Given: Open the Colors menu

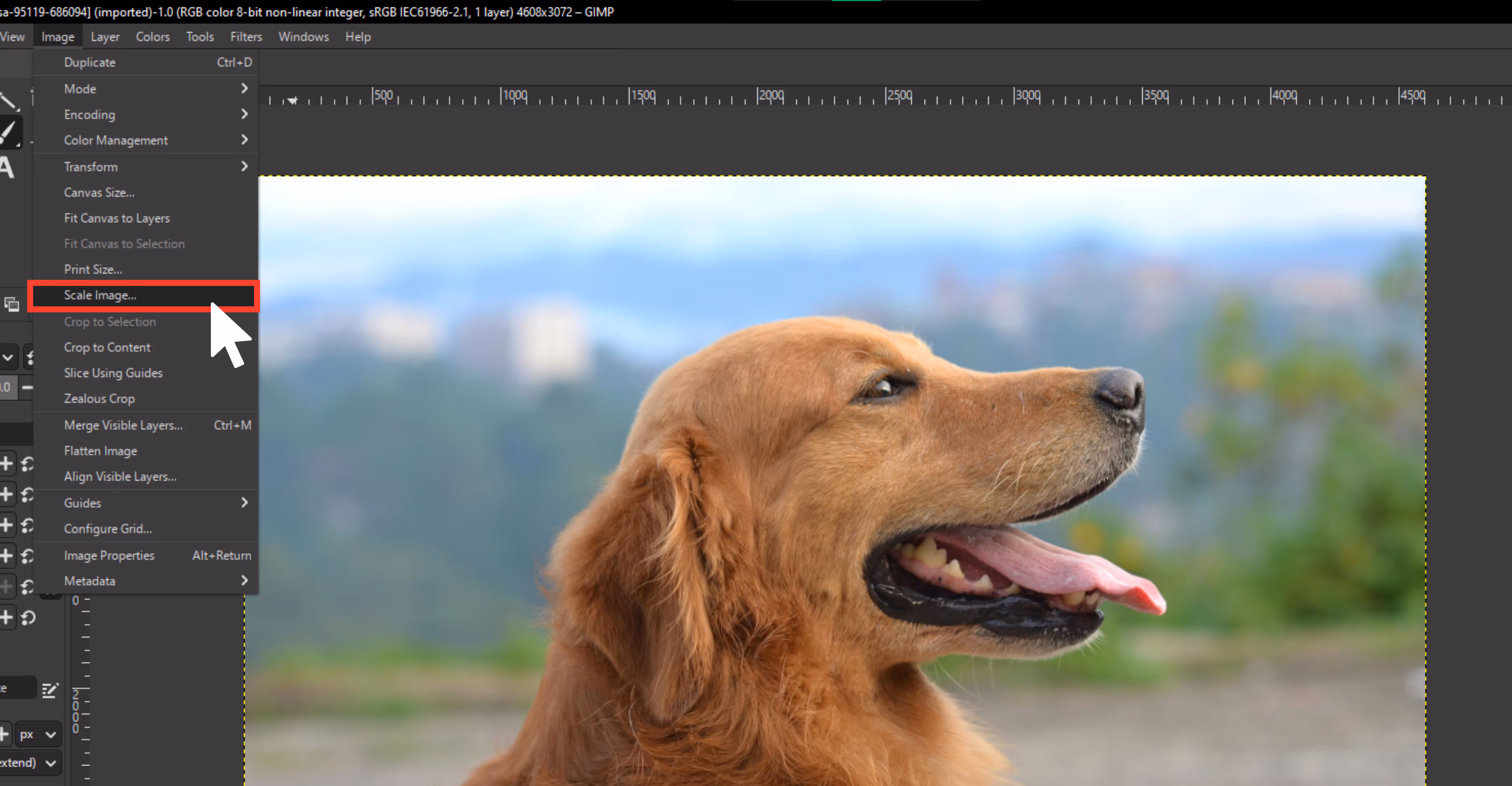Looking at the screenshot, I should click(x=152, y=37).
